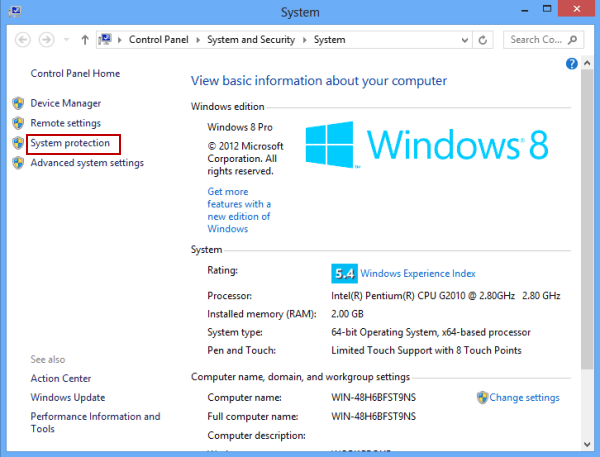This screenshot has height=457, width=600.
Task: Click the Windows 8 Pro edition text
Action: pyautogui.click(x=240, y=127)
